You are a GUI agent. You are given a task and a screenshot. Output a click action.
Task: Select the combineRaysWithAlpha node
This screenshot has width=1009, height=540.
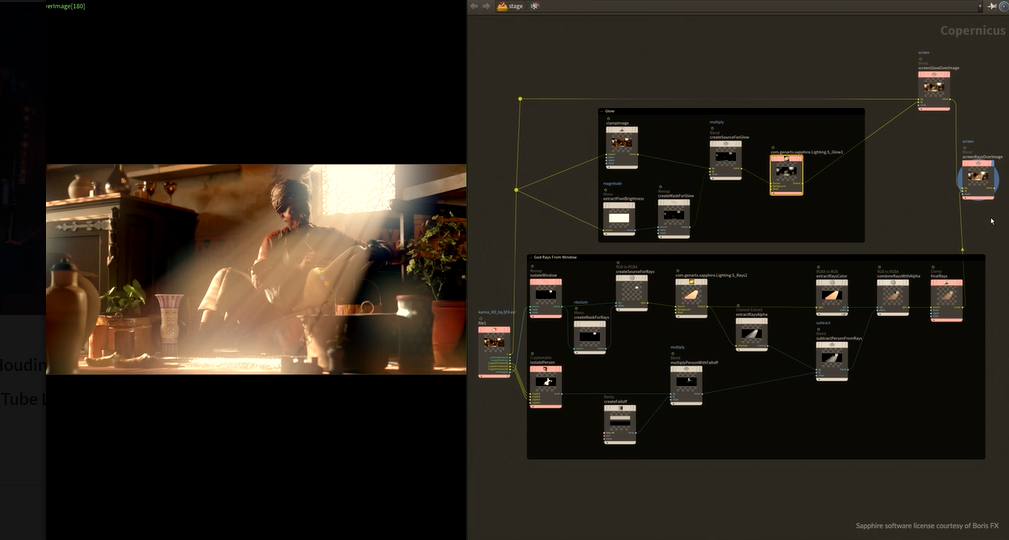click(x=893, y=297)
